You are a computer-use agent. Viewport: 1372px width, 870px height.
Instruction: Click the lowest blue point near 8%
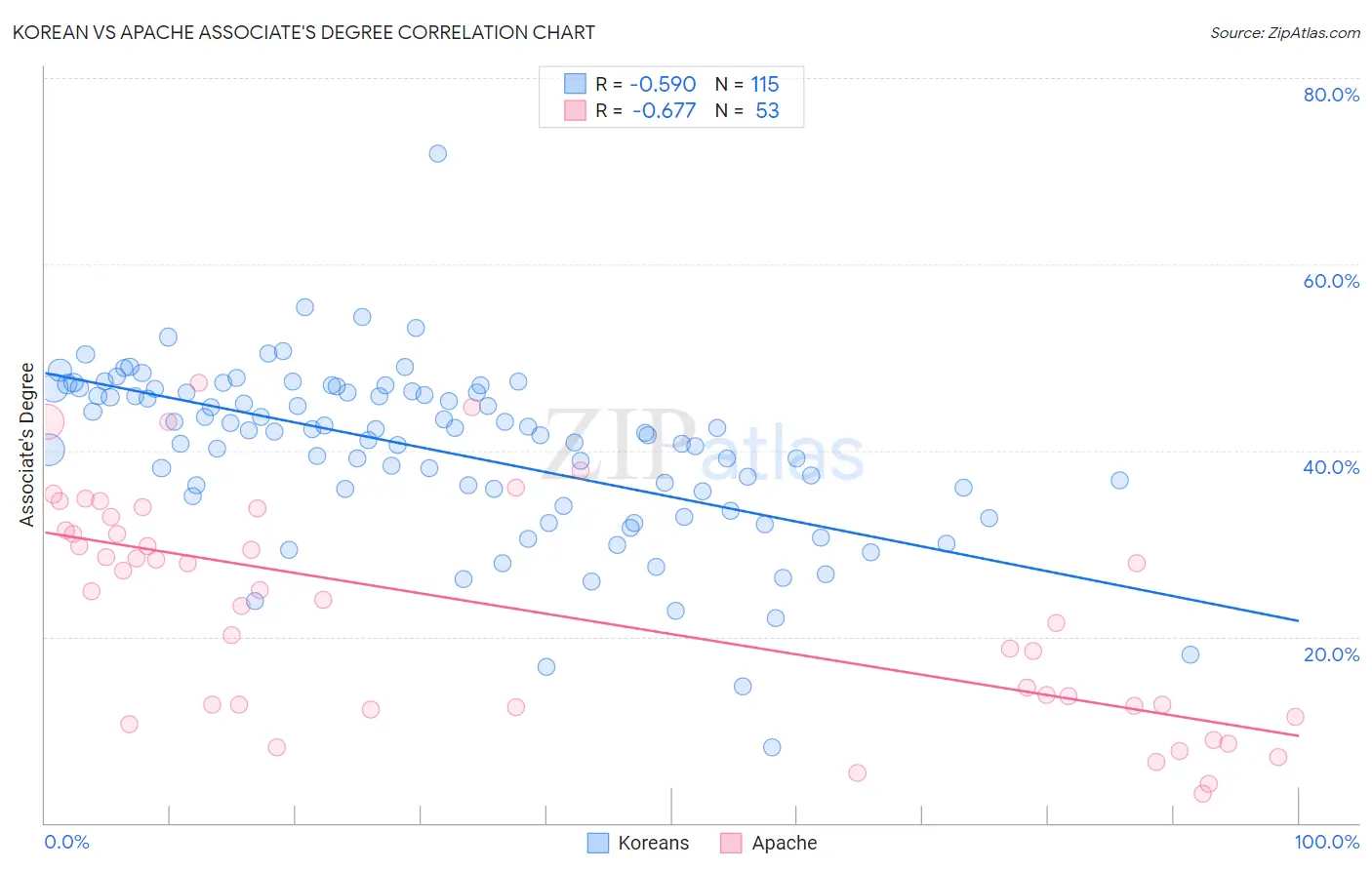click(772, 747)
